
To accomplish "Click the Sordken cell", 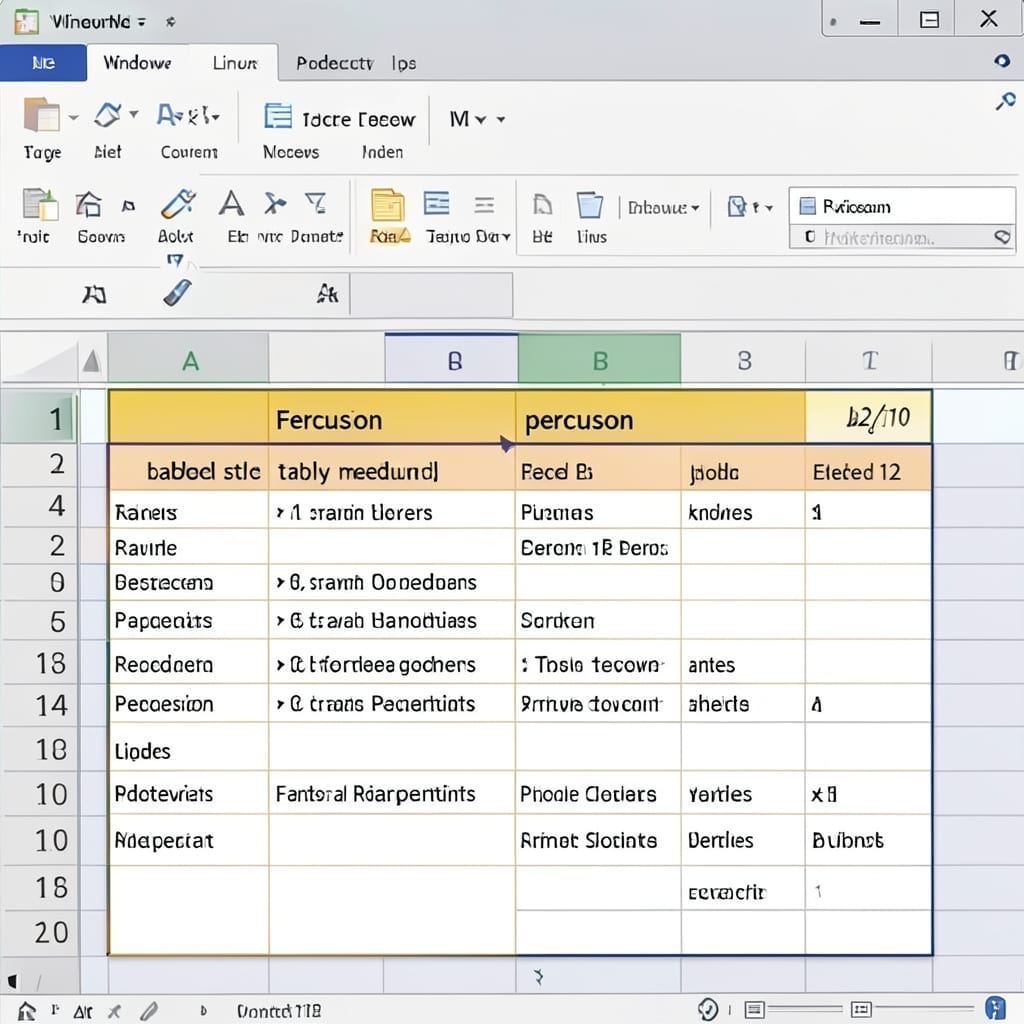I will click(598, 620).
